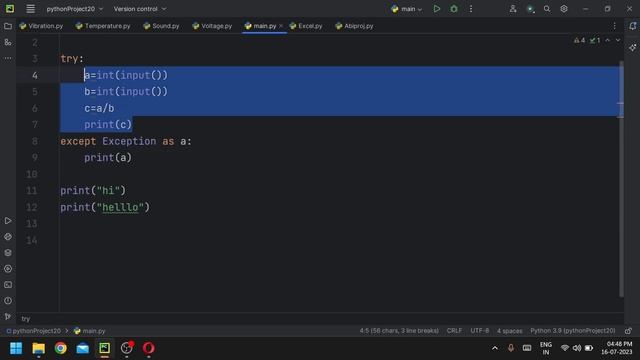
Task: Run main with the green play icon
Action: pos(437,9)
